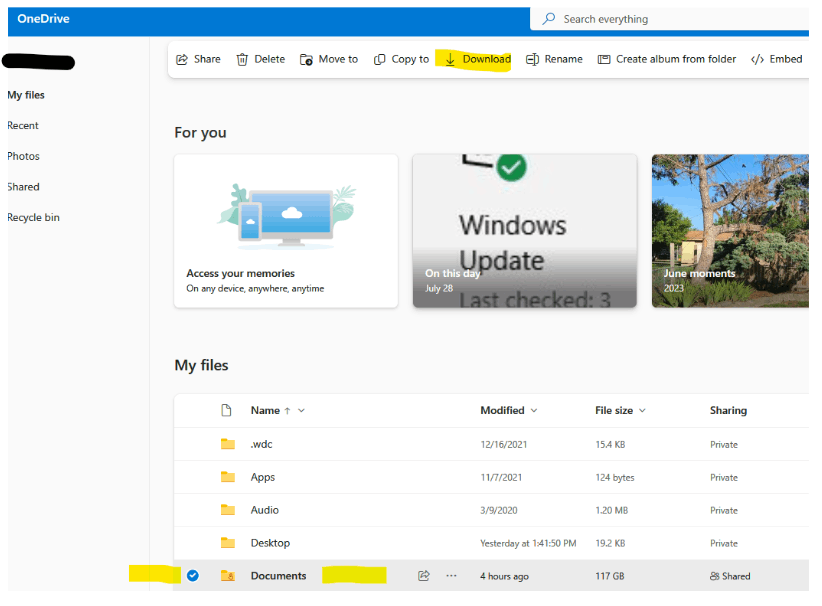
Task: Click the 124 bytes file size
Action: 615,478
